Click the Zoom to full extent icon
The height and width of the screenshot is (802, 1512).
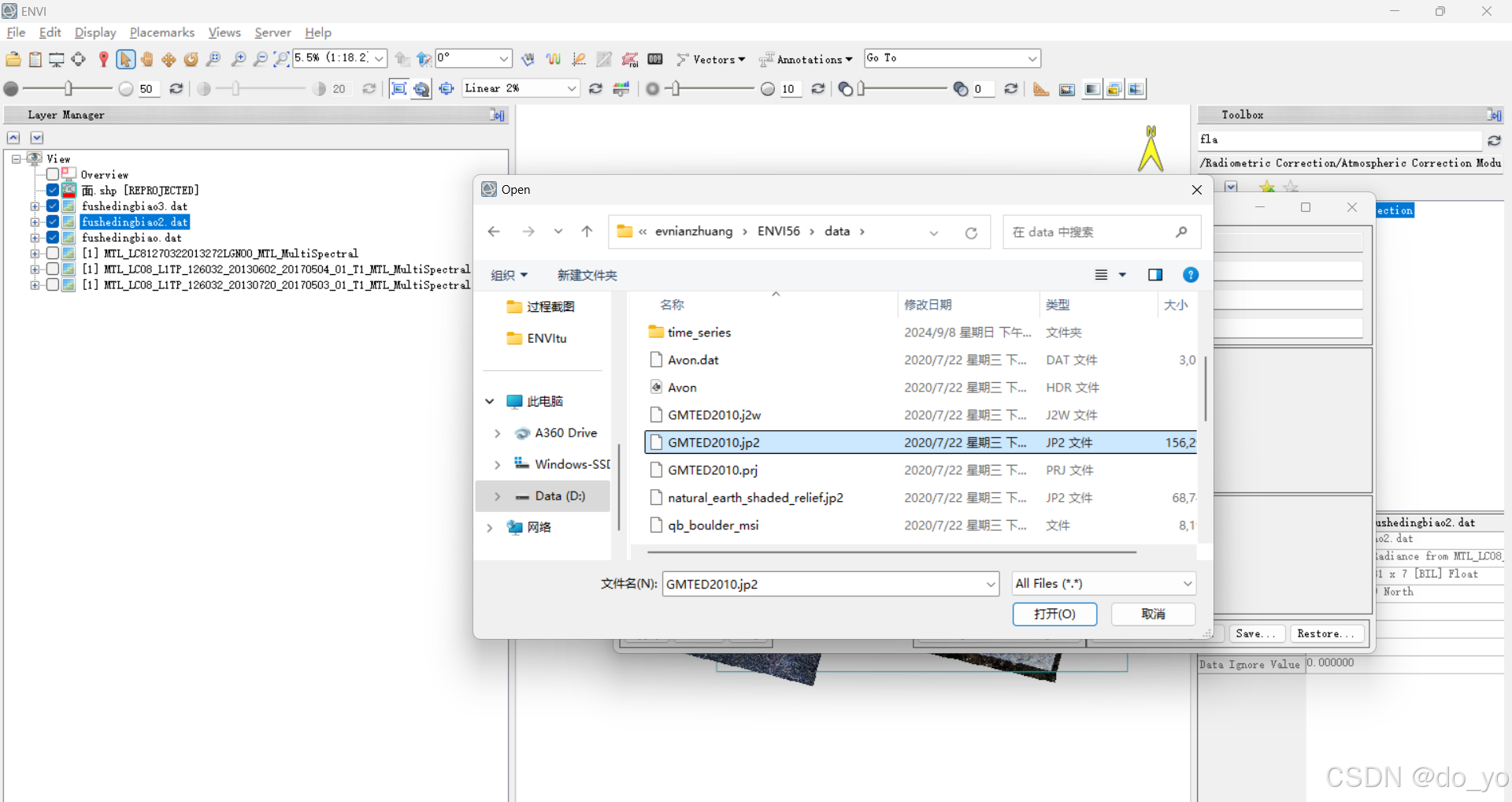[281, 59]
